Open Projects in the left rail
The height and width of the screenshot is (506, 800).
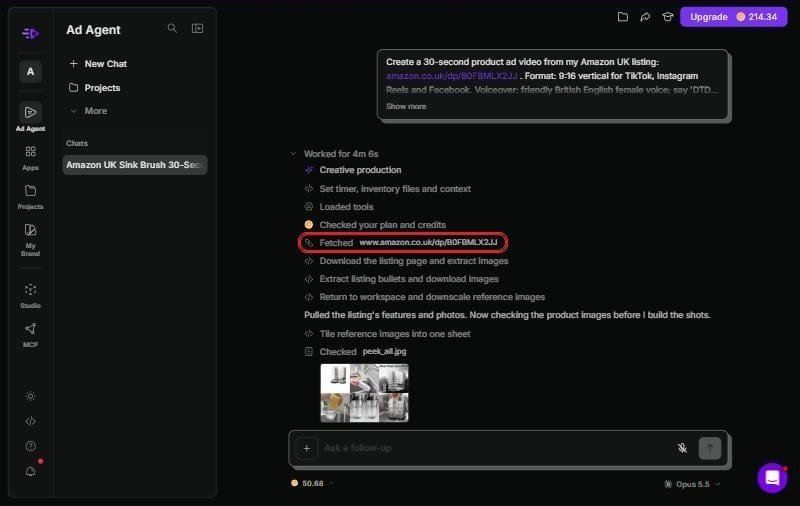[31, 197]
